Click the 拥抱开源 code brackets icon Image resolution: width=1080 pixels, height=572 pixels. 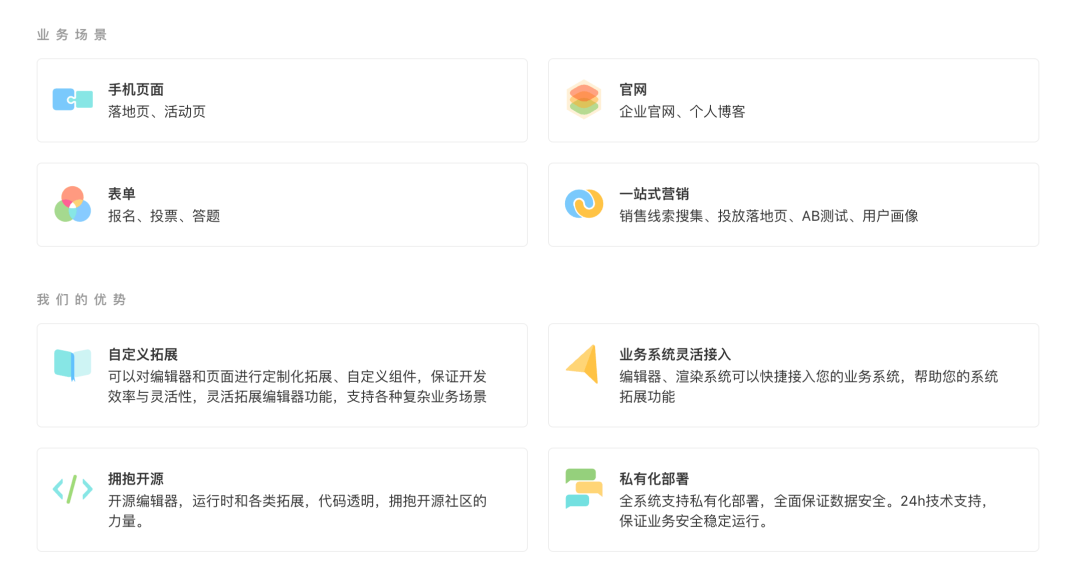pyautogui.click(x=73, y=489)
